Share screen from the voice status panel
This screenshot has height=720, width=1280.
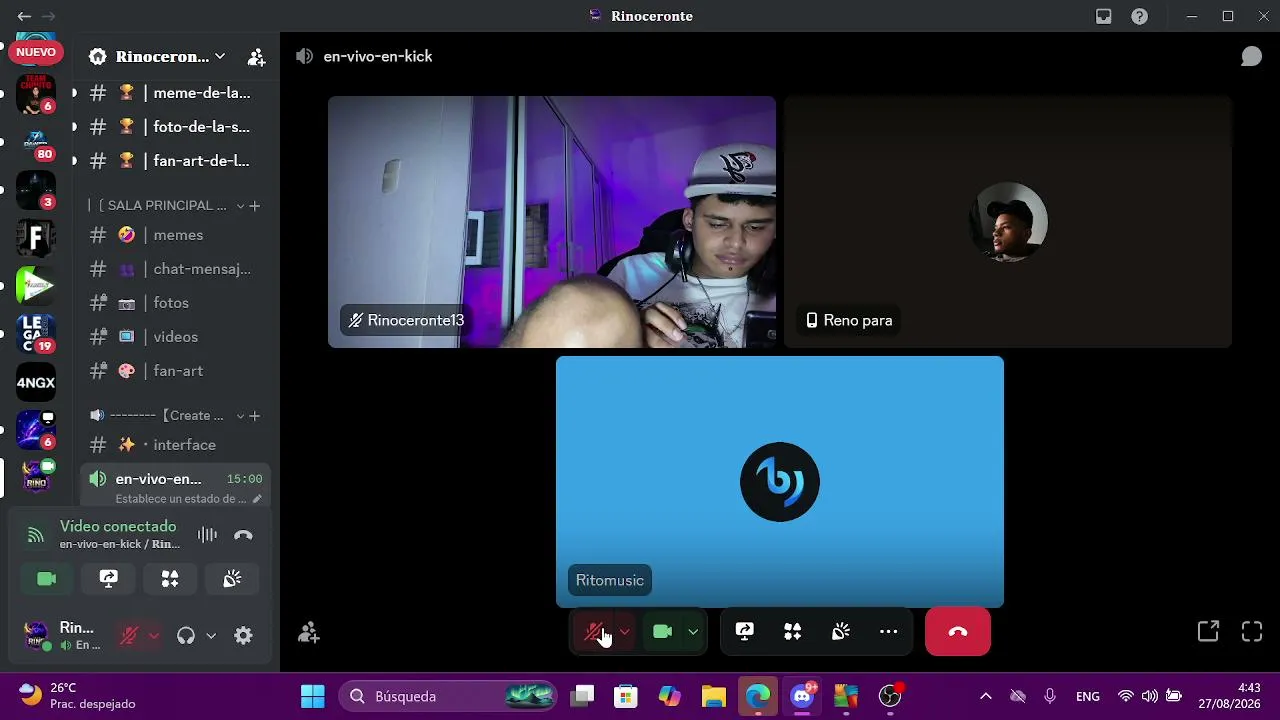[x=108, y=579]
